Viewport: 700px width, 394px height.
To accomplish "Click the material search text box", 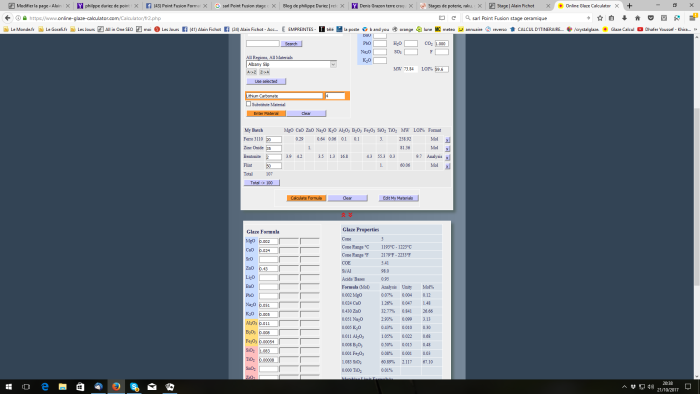I will [x=262, y=44].
